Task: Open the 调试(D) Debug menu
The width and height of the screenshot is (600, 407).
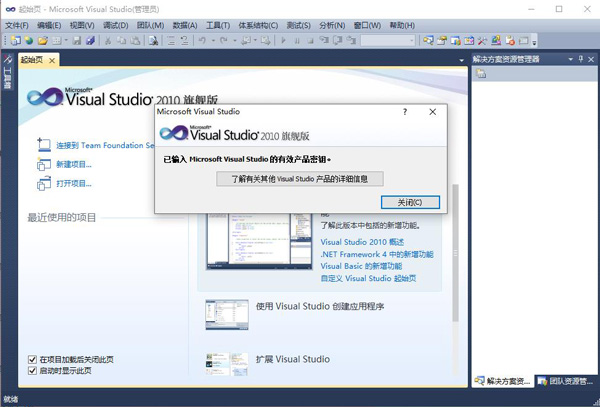Action: tap(115, 26)
